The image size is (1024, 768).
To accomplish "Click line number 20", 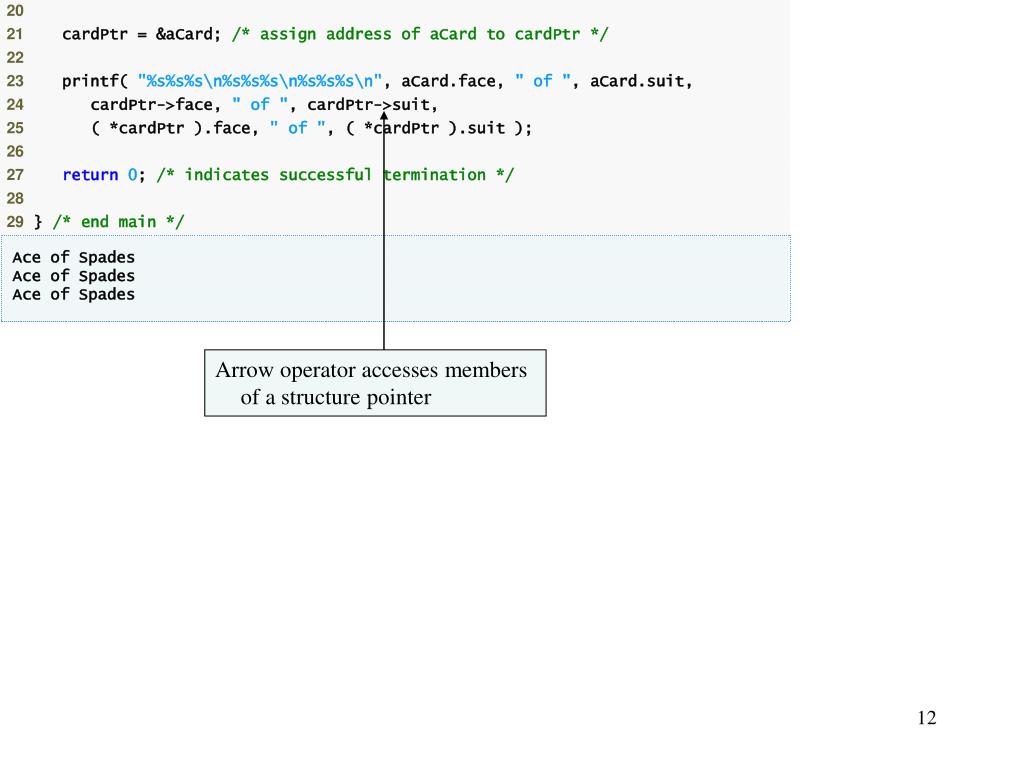I will (15, 10).
